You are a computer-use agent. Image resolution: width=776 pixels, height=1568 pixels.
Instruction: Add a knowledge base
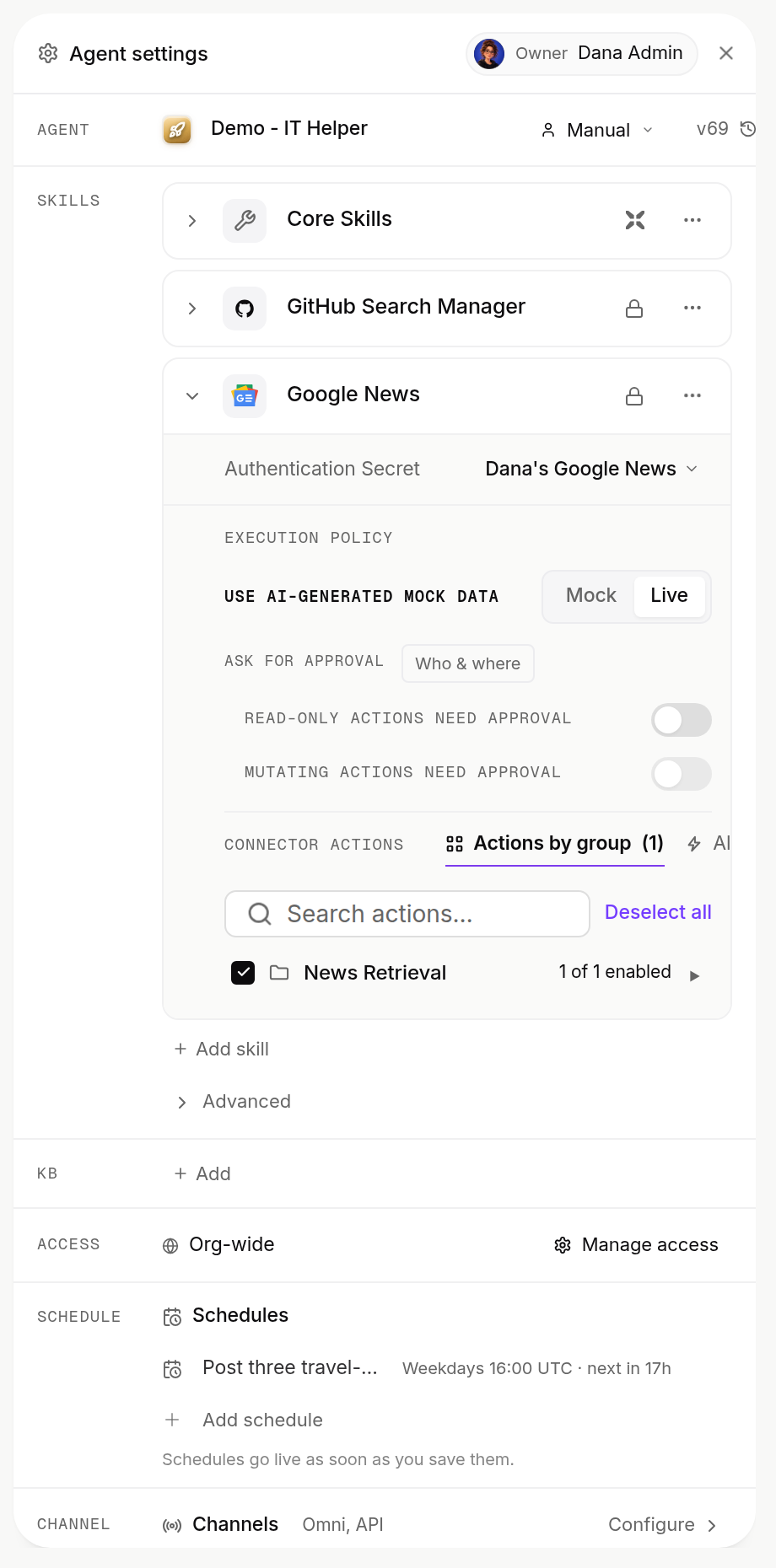[x=202, y=1174]
